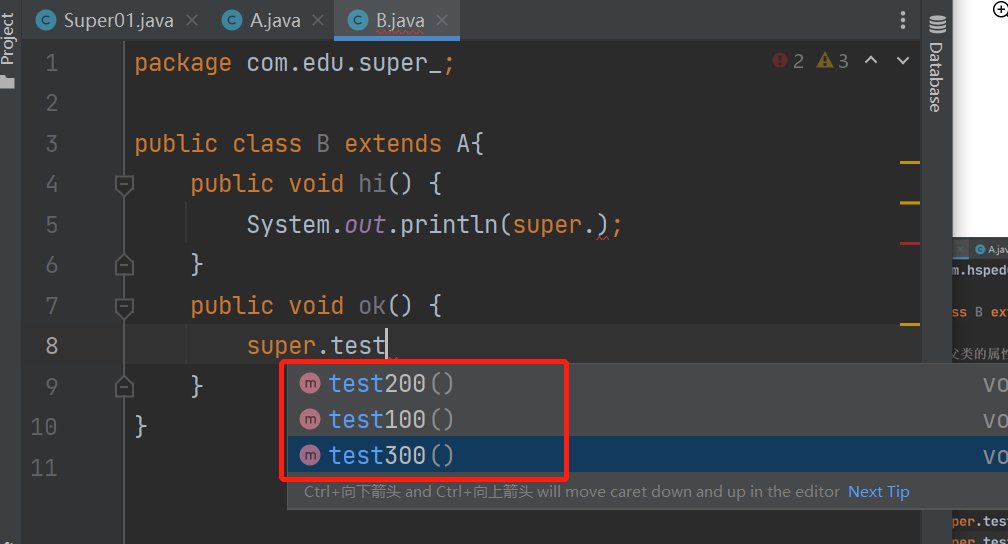Image resolution: width=1008 pixels, height=544 pixels.
Task: Close the B.java editor tab
Action: point(442,20)
